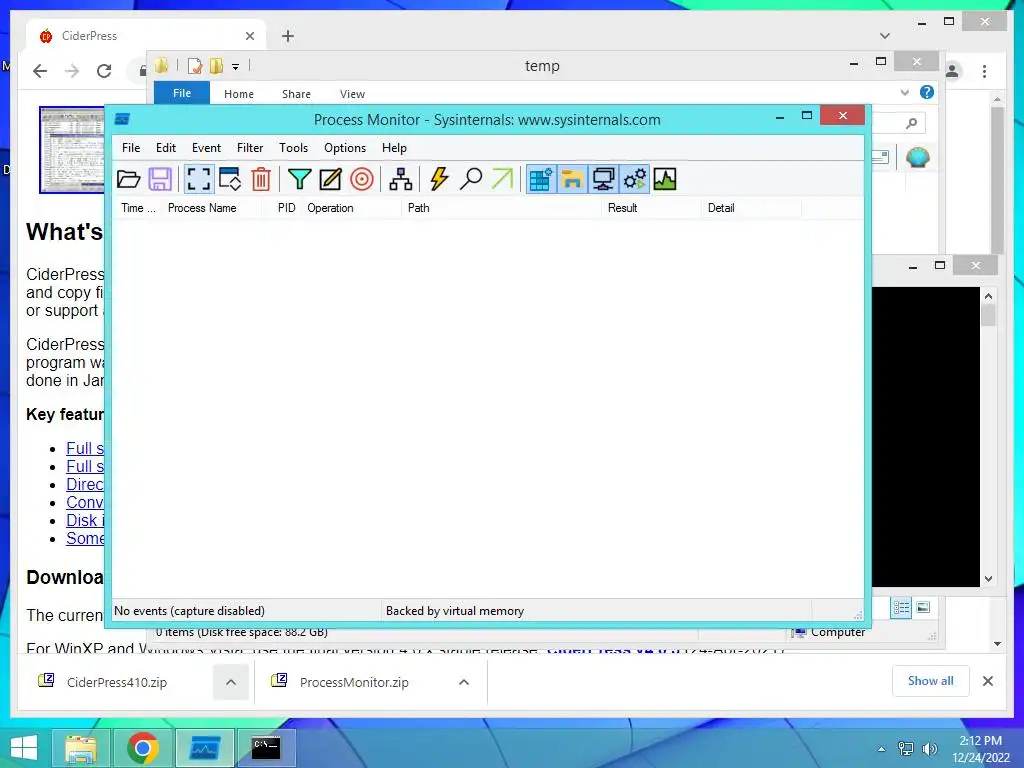
Task: Clear the event display with trash icon
Action: click(261, 179)
